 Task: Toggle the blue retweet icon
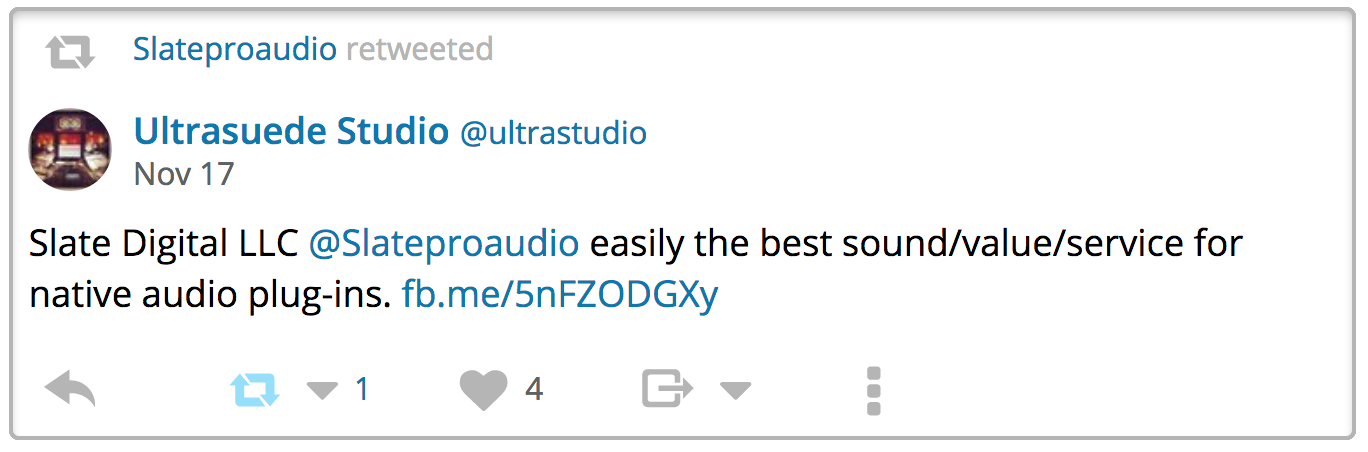coord(255,389)
